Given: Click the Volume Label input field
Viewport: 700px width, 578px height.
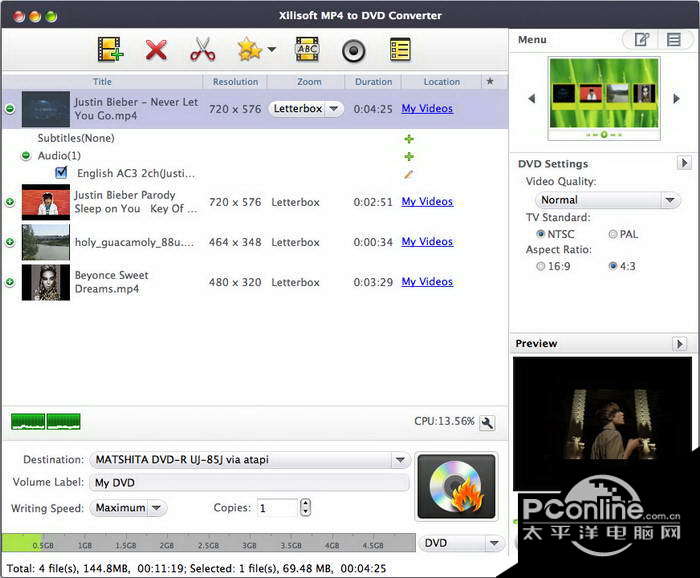Looking at the screenshot, I should coord(249,482).
